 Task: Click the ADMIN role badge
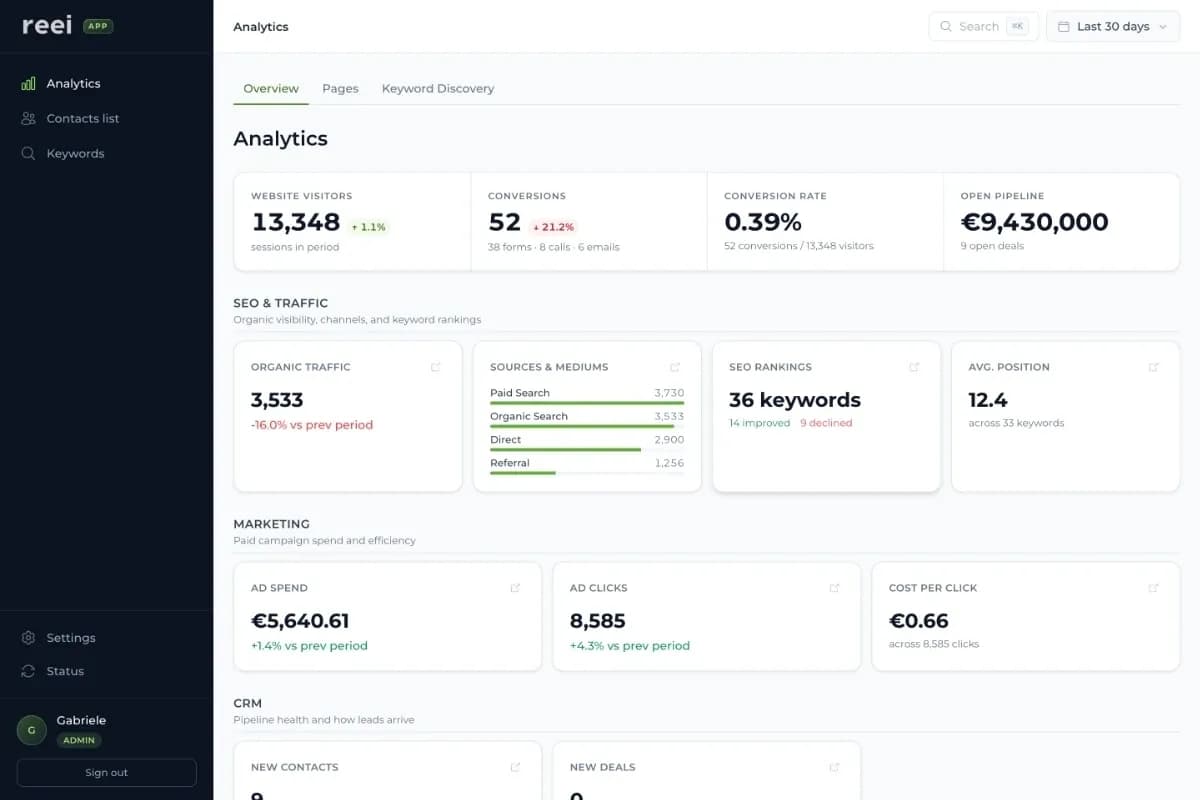click(79, 741)
